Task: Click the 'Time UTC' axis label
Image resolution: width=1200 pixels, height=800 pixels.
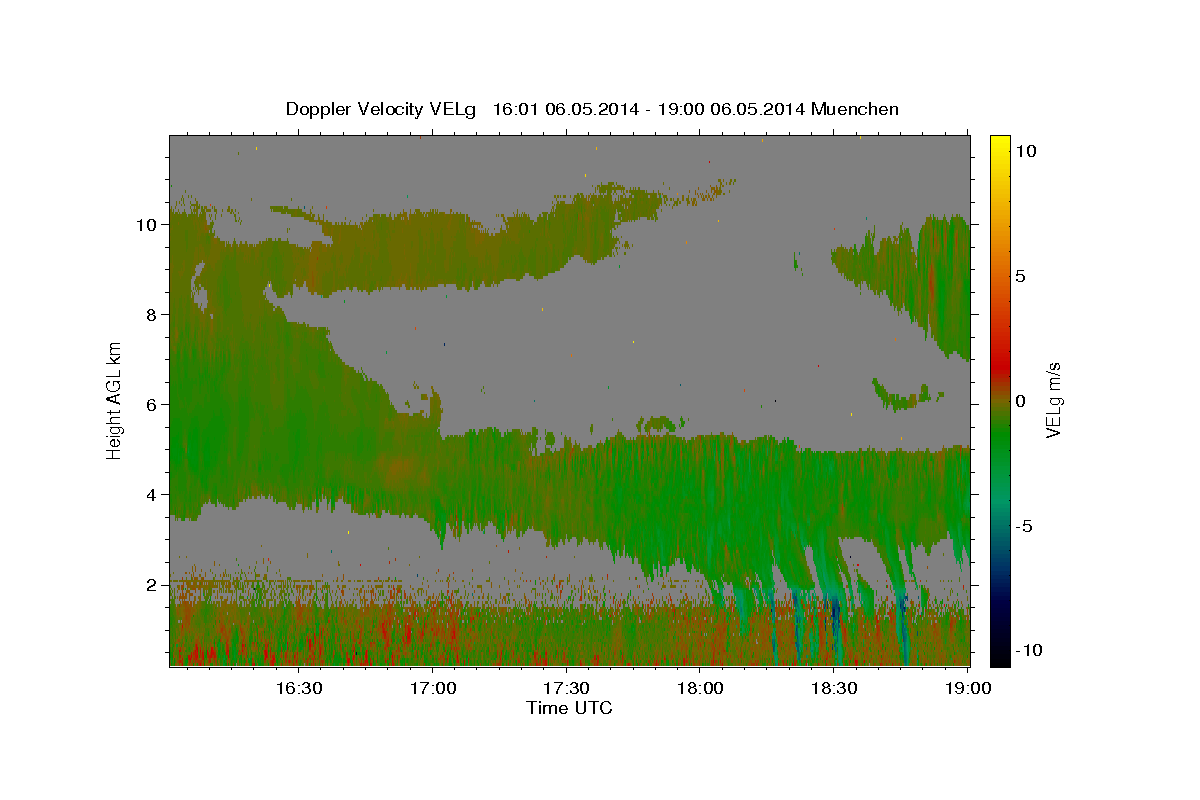Action: coord(569,708)
